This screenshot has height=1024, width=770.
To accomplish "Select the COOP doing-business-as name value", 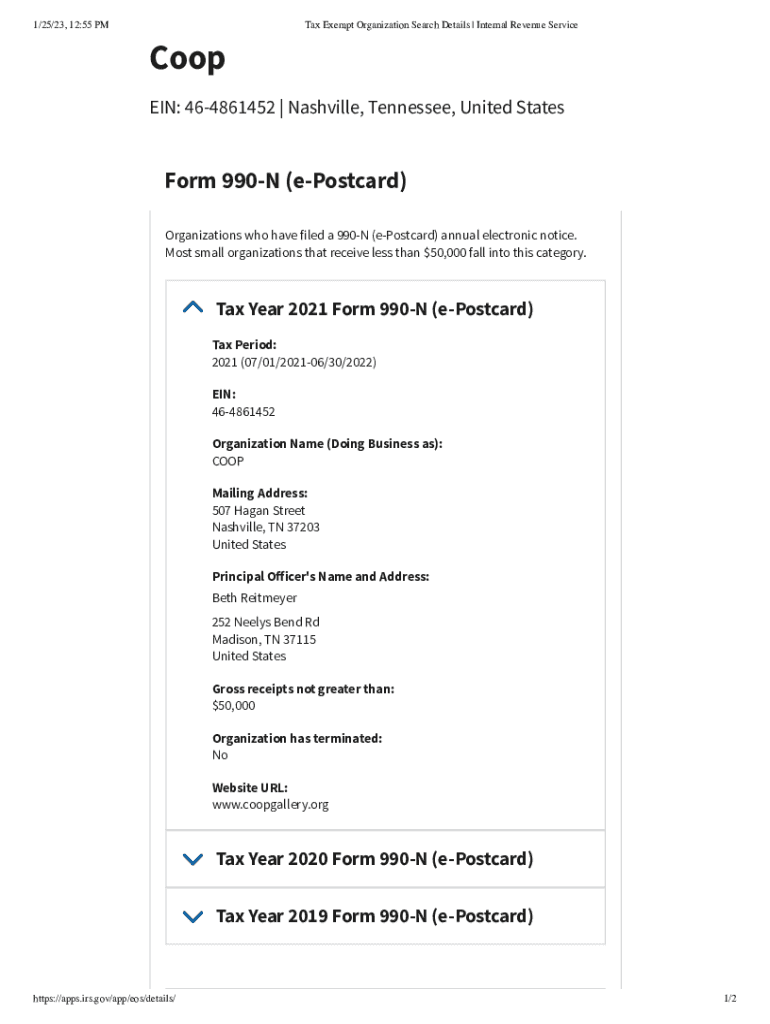I will point(227,461).
